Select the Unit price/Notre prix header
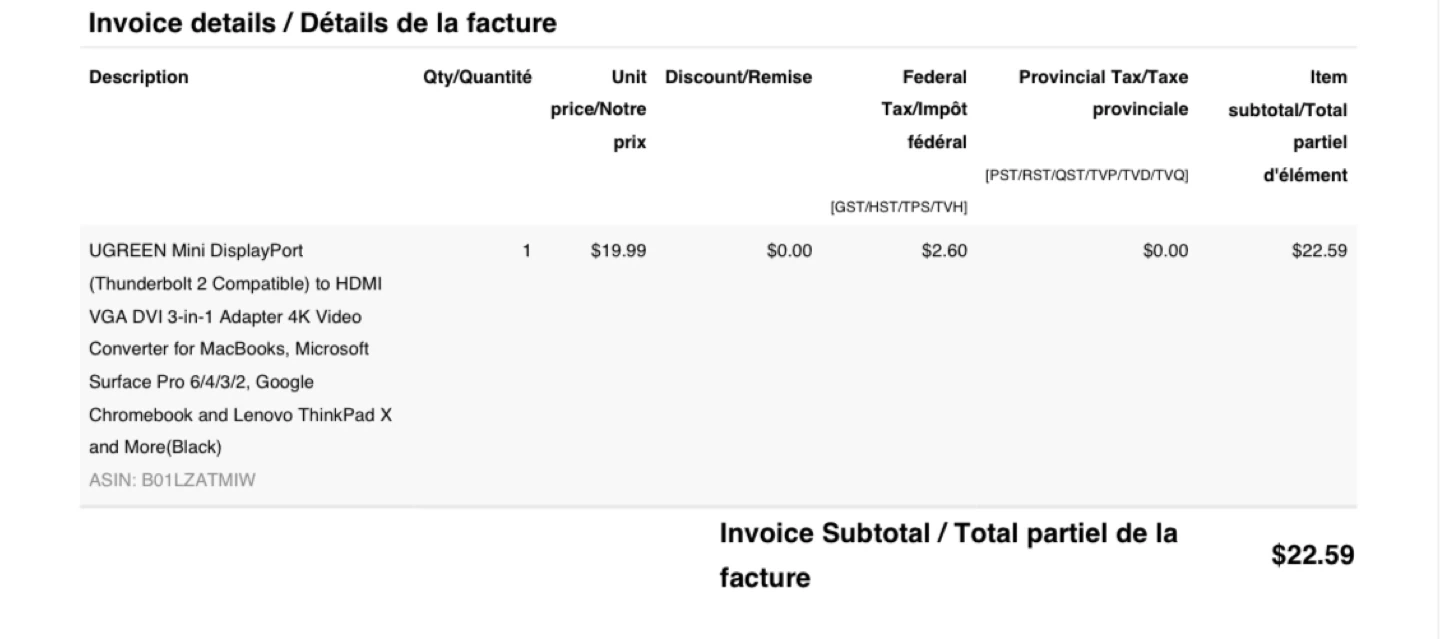 point(599,109)
